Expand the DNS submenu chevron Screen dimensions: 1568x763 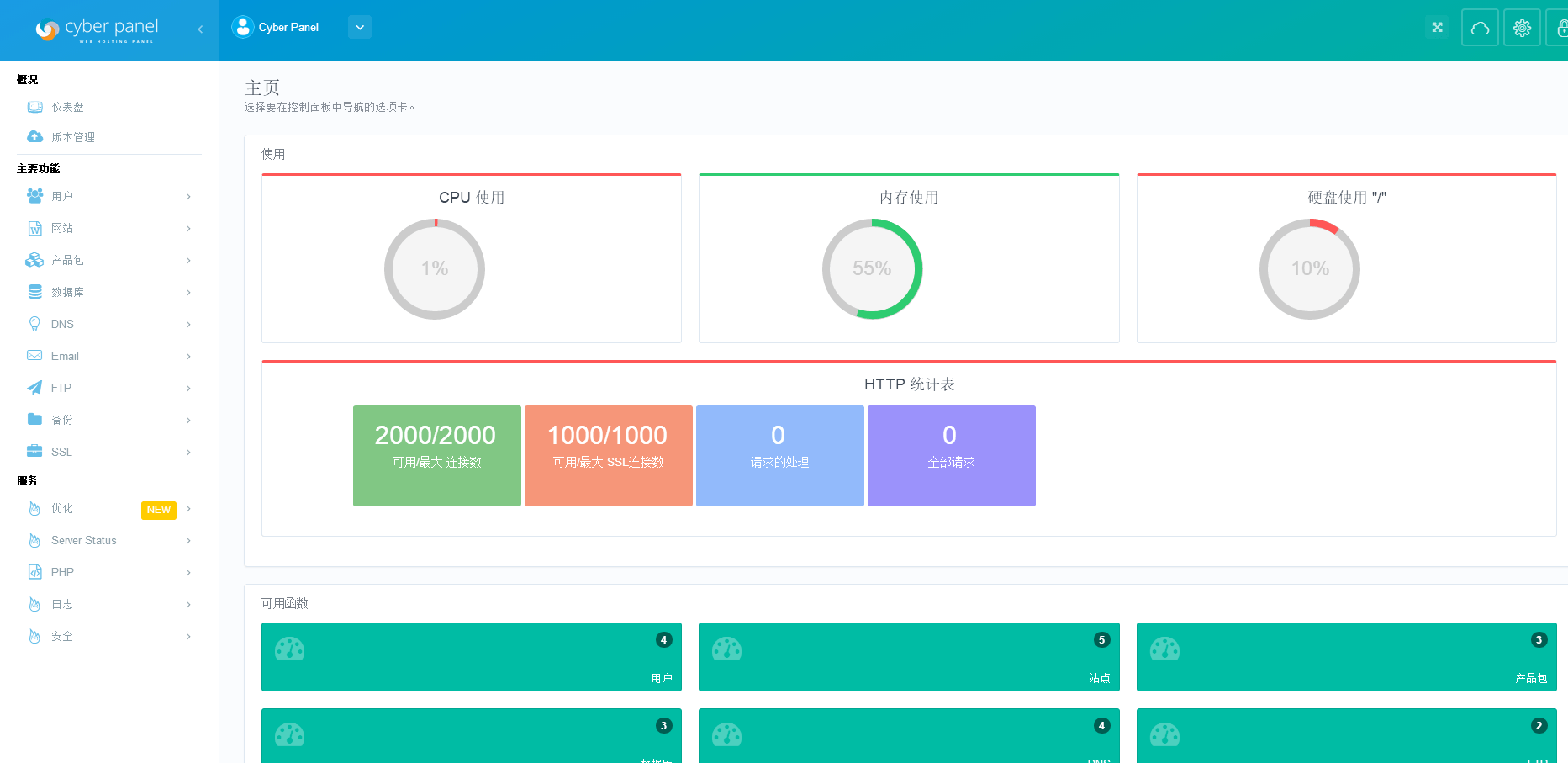(188, 325)
